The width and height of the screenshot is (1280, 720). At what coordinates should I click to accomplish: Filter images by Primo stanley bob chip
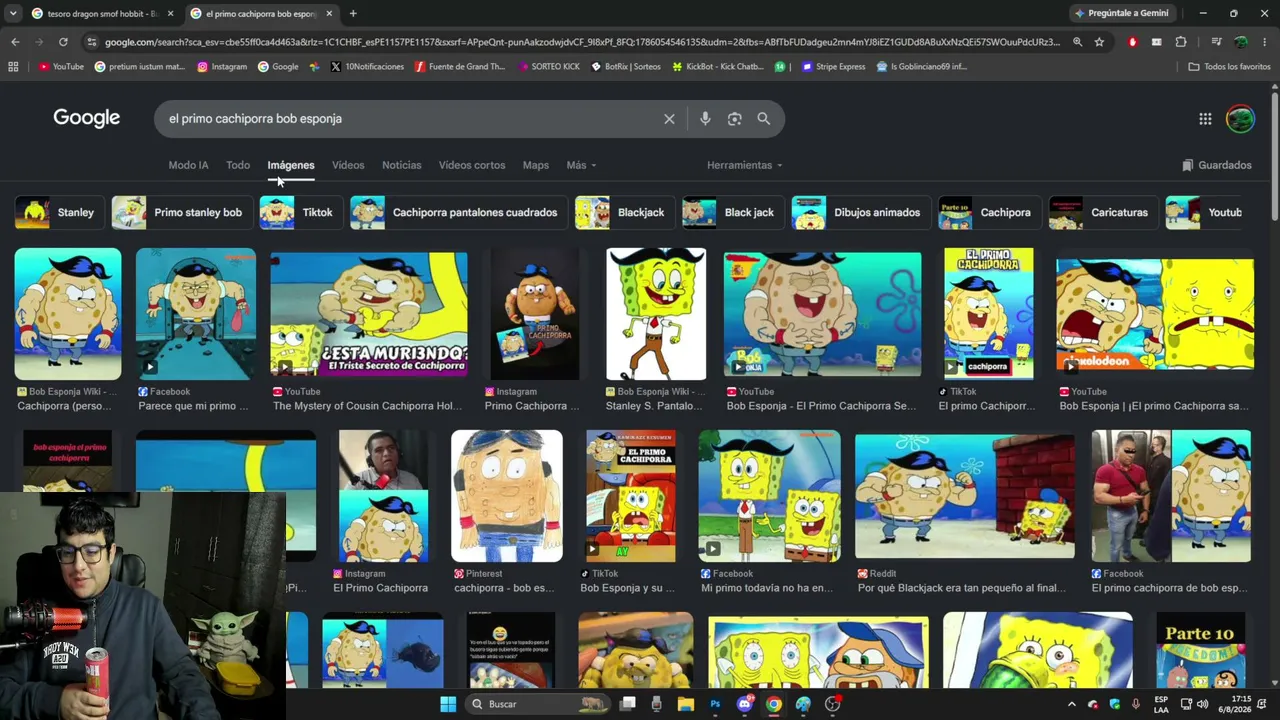(181, 213)
